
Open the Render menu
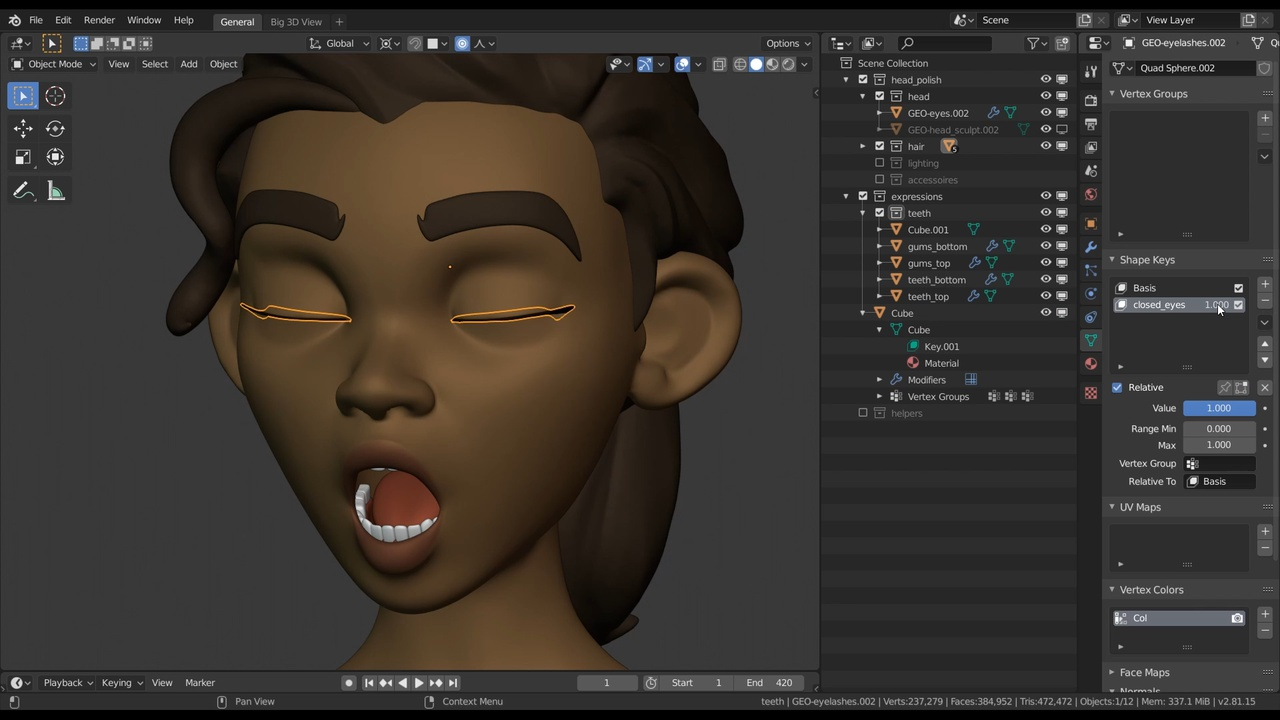tap(99, 21)
